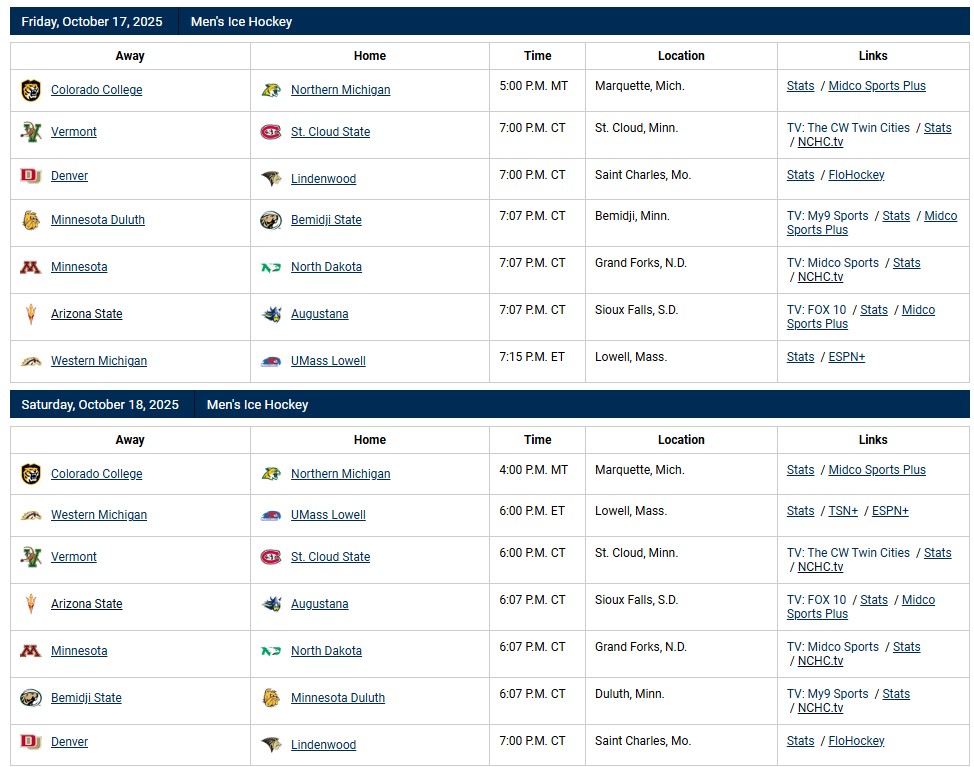Viewport: 974px width, 767px height.
Task: Open Northern Michigan team link in Friday's schedule
Action: pos(340,90)
